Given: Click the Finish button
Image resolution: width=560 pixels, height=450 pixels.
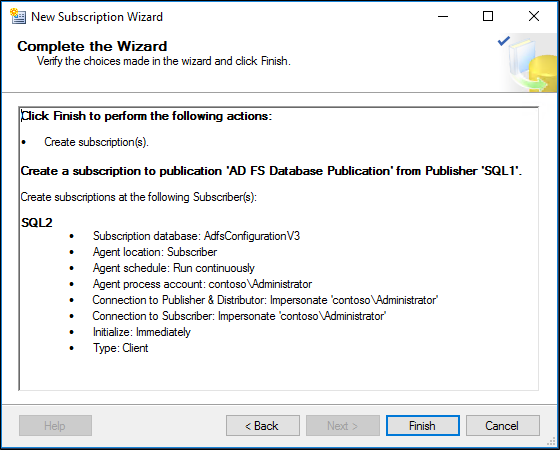Looking at the screenshot, I should click(x=422, y=425).
